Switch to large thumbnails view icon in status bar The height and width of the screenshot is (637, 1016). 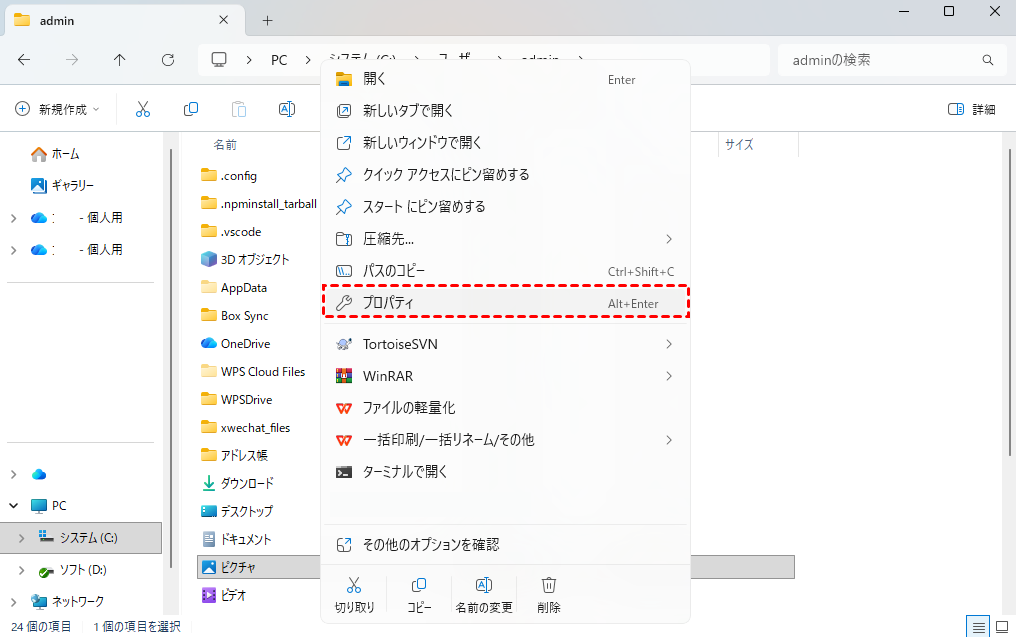tap(1002, 626)
